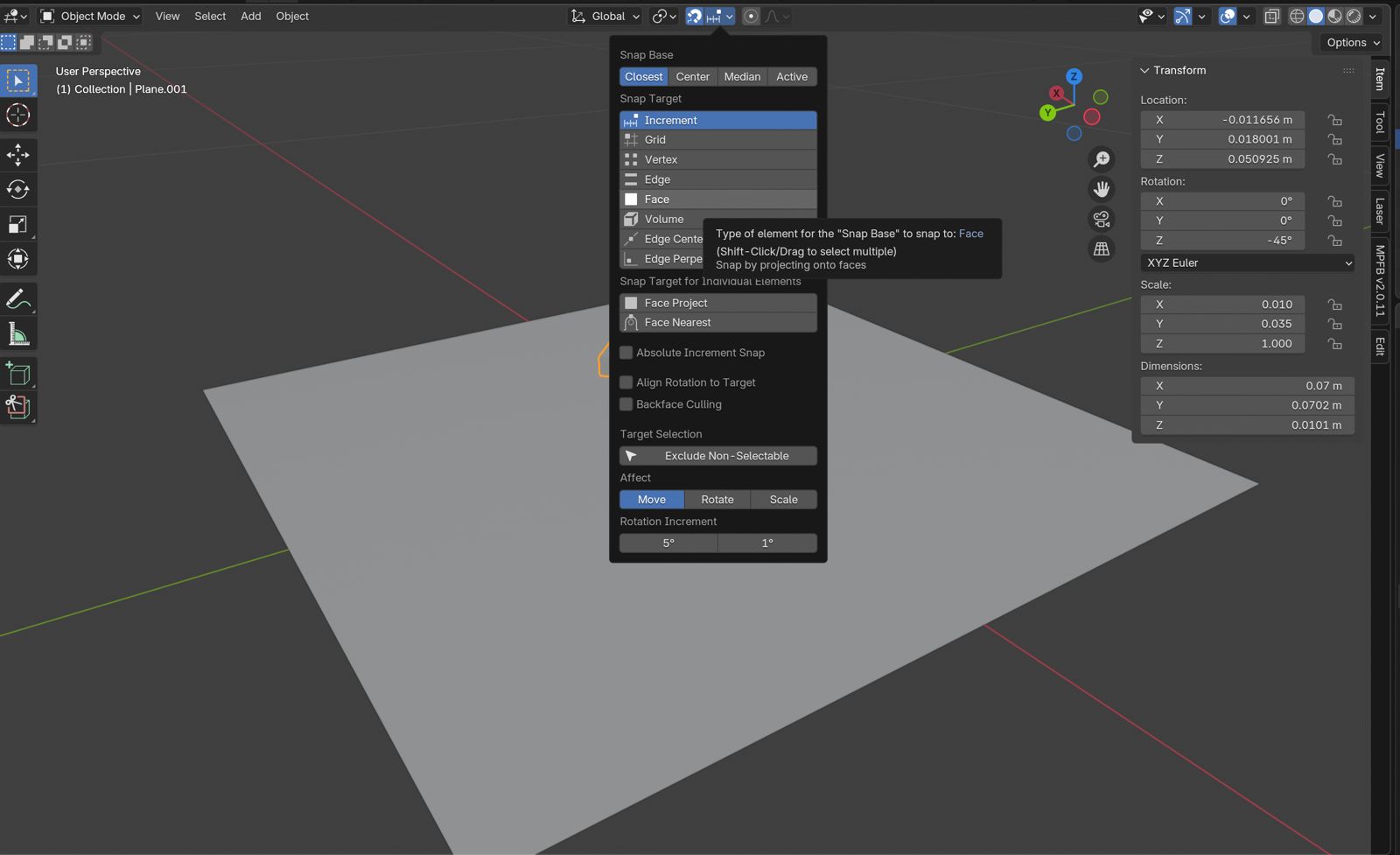Click the Add Cube tool icon
This screenshot has height=855, width=1400.
tap(18, 374)
